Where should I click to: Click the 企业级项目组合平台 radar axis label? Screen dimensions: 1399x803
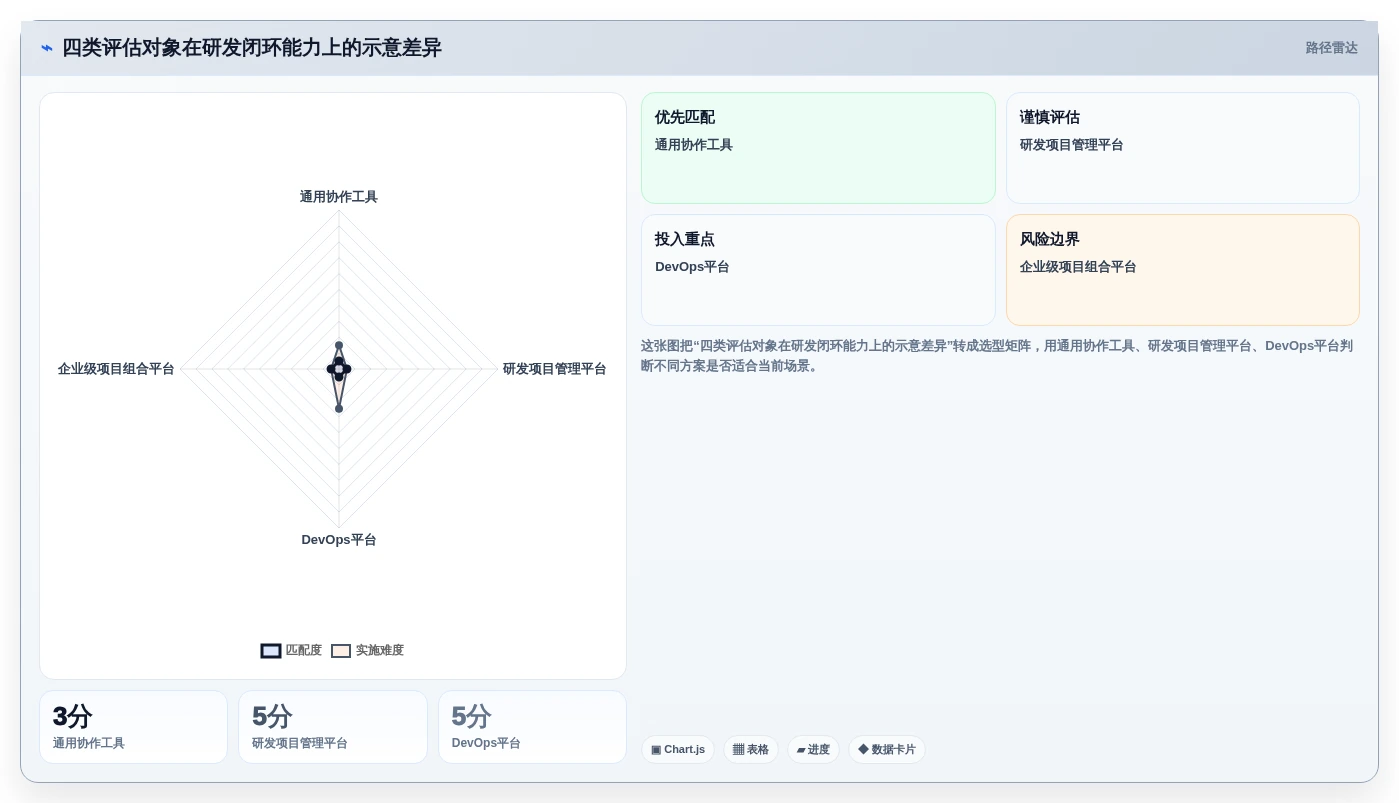click(x=116, y=369)
